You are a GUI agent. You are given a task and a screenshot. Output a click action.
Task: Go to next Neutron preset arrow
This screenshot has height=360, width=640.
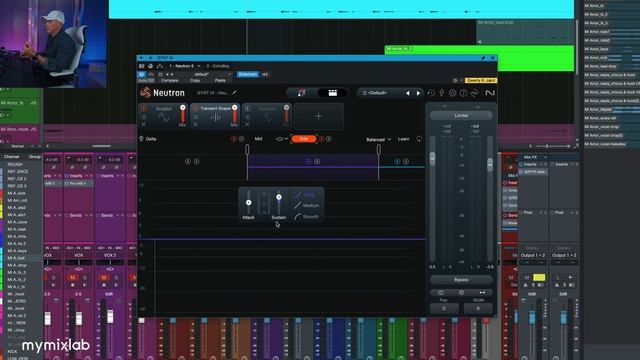[x=418, y=93]
